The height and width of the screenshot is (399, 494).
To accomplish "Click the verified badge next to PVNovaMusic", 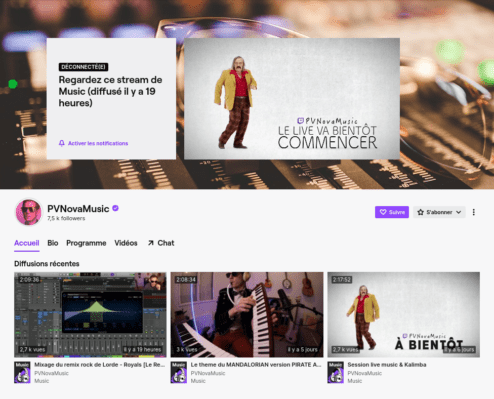I will click(x=116, y=208).
